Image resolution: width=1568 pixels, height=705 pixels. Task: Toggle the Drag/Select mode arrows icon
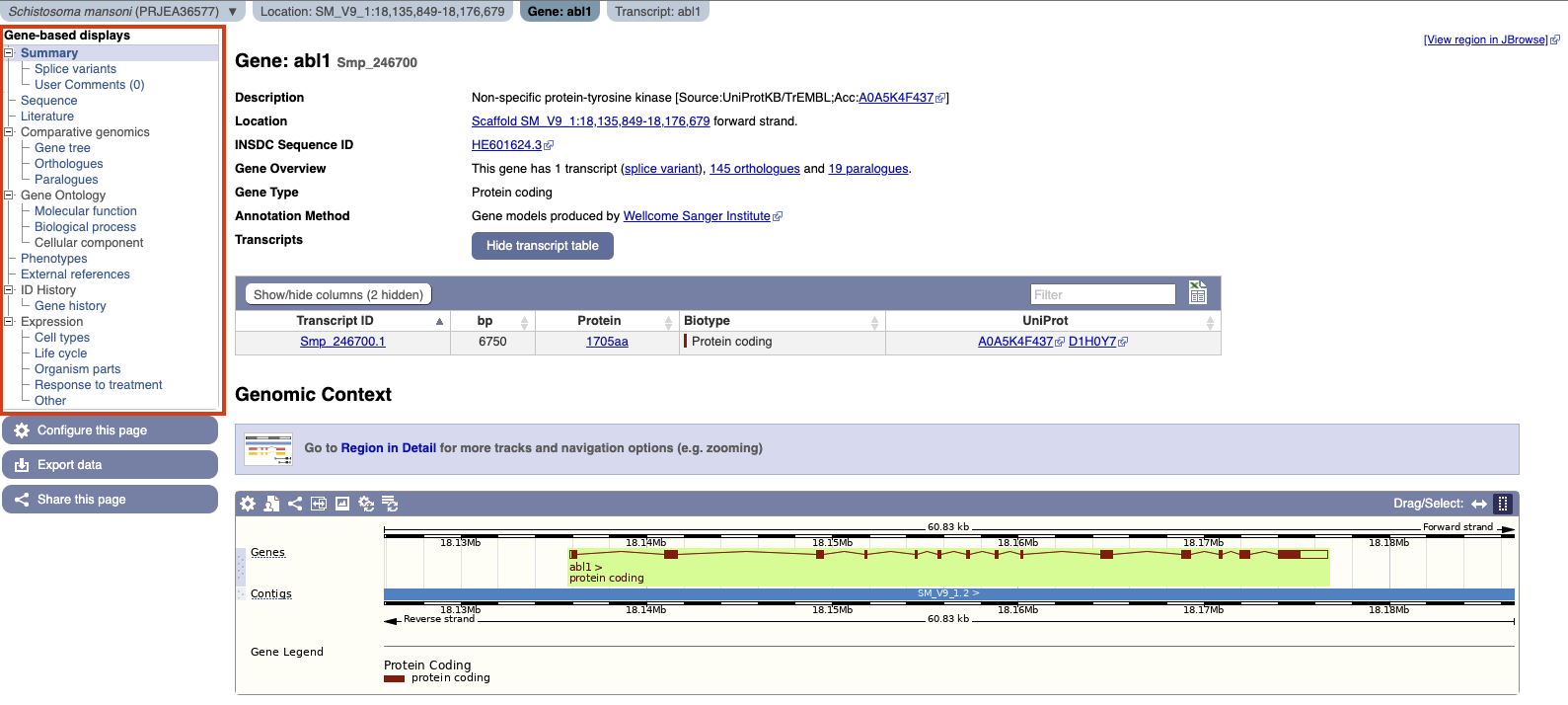(1478, 504)
